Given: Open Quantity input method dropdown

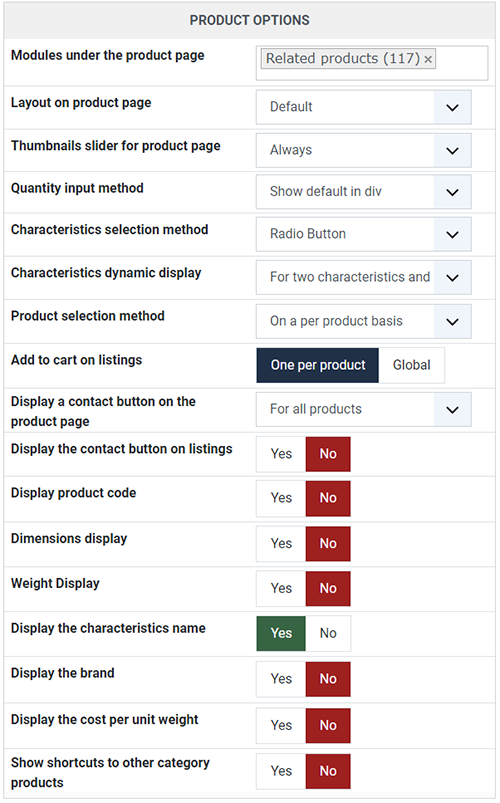Looking at the screenshot, I should pos(363,192).
